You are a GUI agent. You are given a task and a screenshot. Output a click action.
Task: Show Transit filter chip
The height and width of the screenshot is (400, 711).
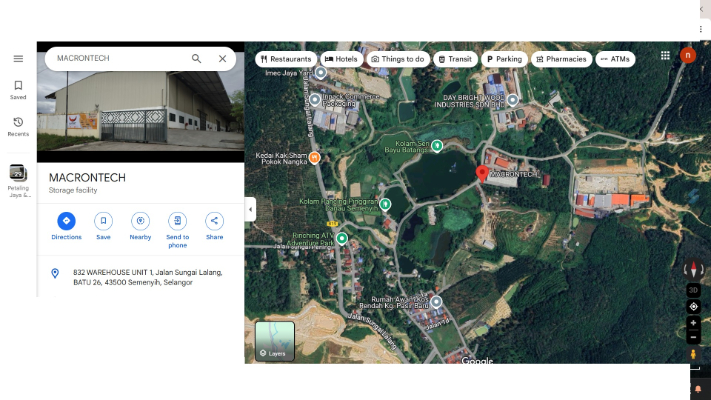click(x=455, y=59)
